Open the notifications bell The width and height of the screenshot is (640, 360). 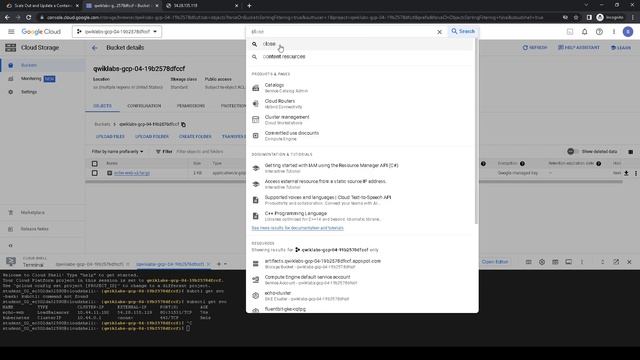pos(584,31)
